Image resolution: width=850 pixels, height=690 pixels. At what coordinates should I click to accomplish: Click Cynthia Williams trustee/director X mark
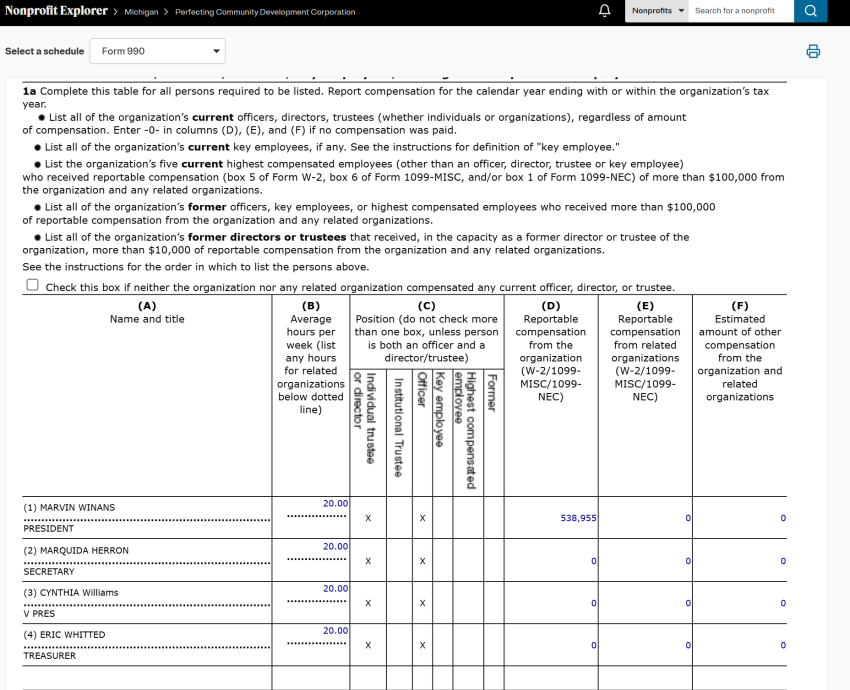pos(368,603)
